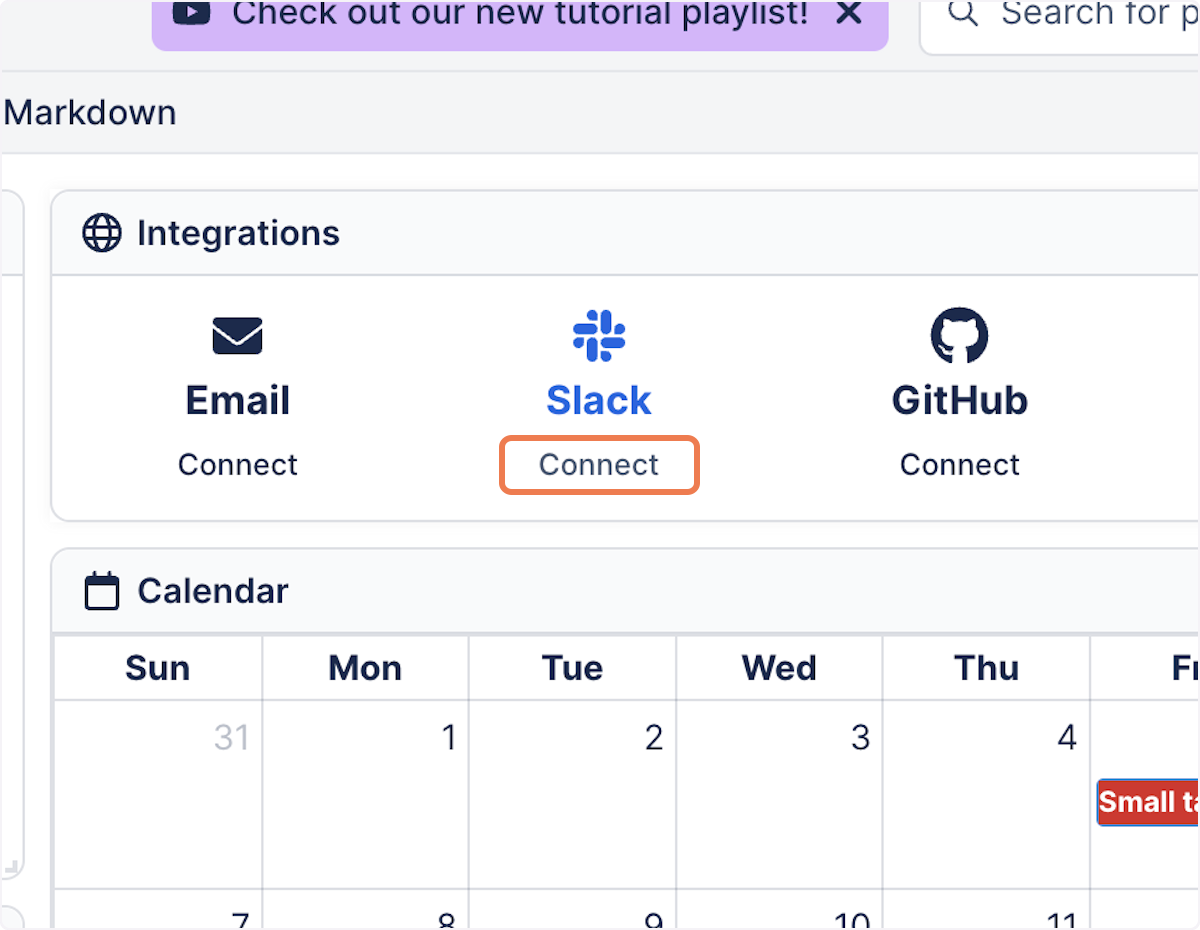Select the Markdown tab label
The width and height of the screenshot is (1200, 930).
(90, 113)
